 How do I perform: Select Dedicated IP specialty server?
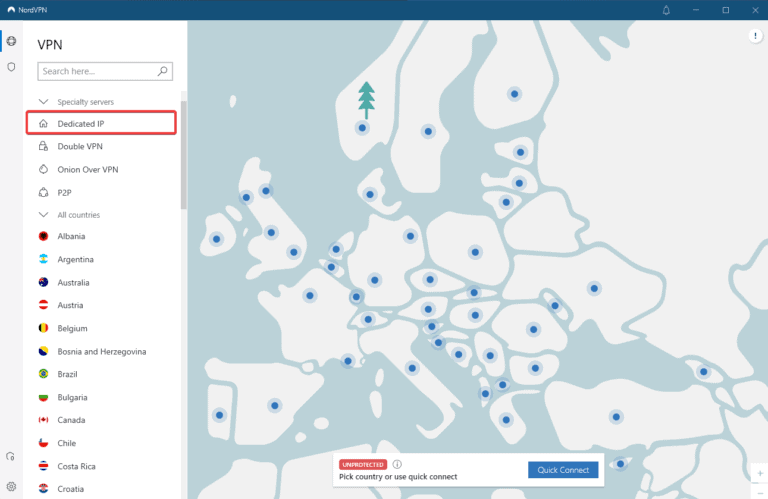click(x=80, y=123)
